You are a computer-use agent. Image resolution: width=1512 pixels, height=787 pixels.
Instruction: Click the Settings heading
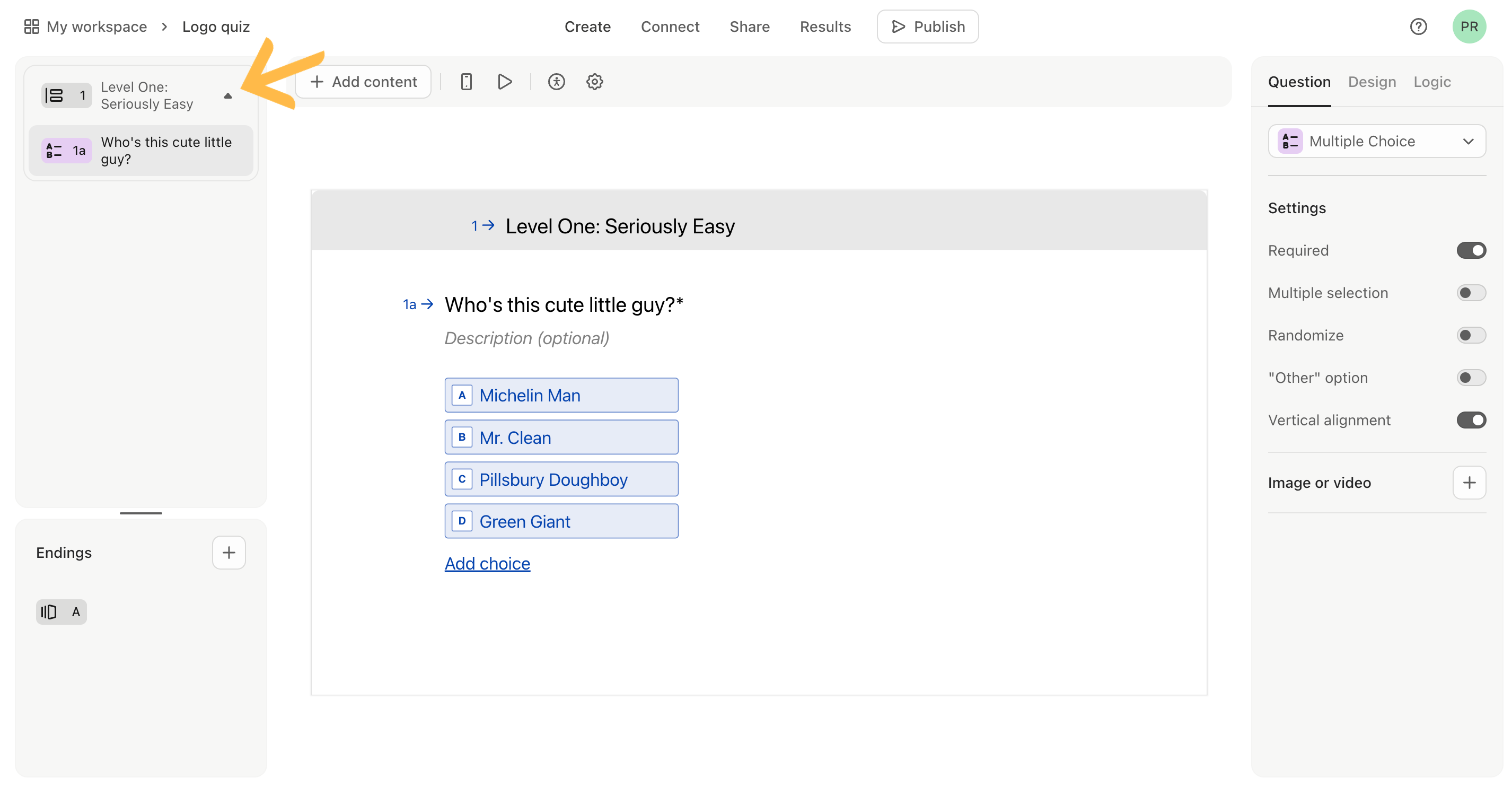[x=1297, y=208]
